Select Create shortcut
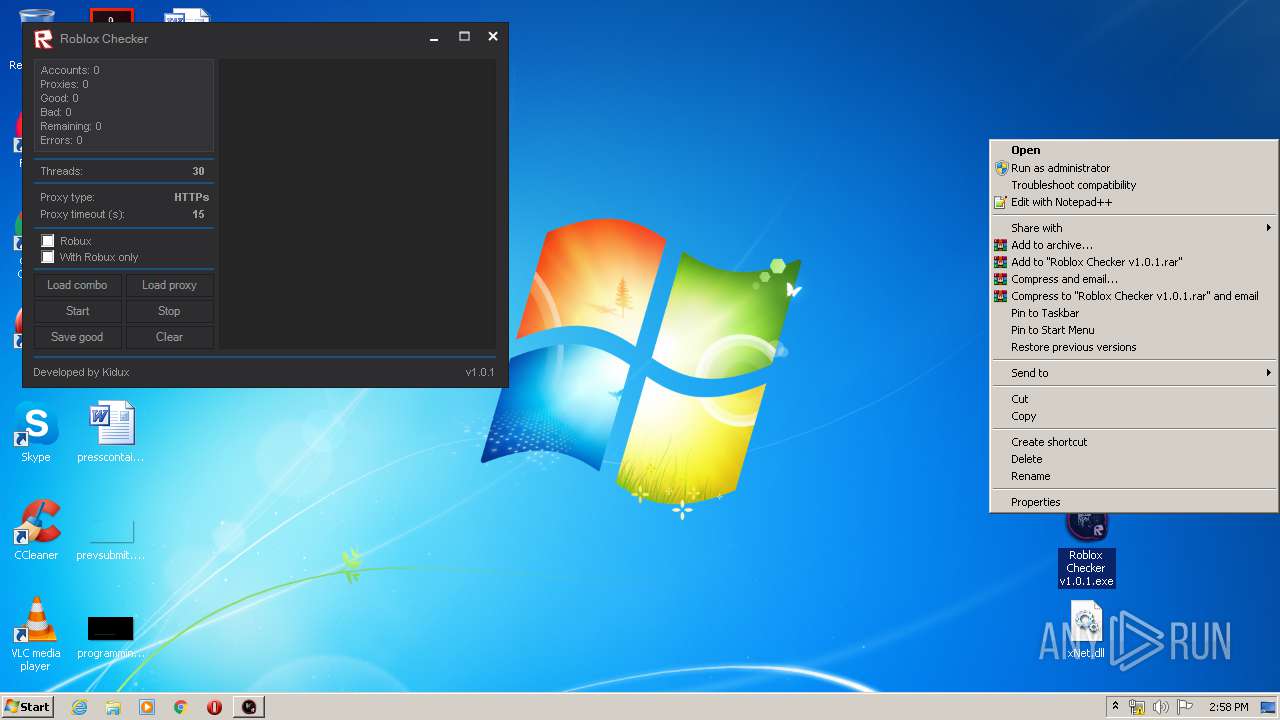 (x=1134, y=442)
